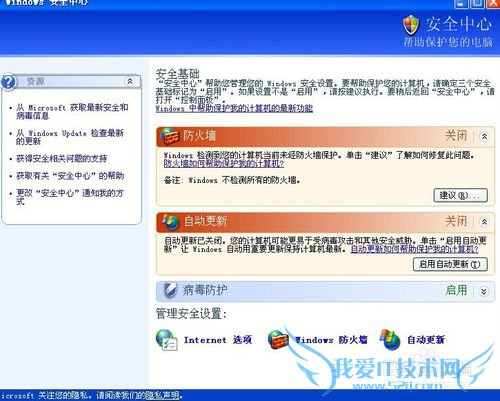500x401 pixels.
Task: Open the link 获取有关“安全中心”的帮助
Action: (70, 176)
